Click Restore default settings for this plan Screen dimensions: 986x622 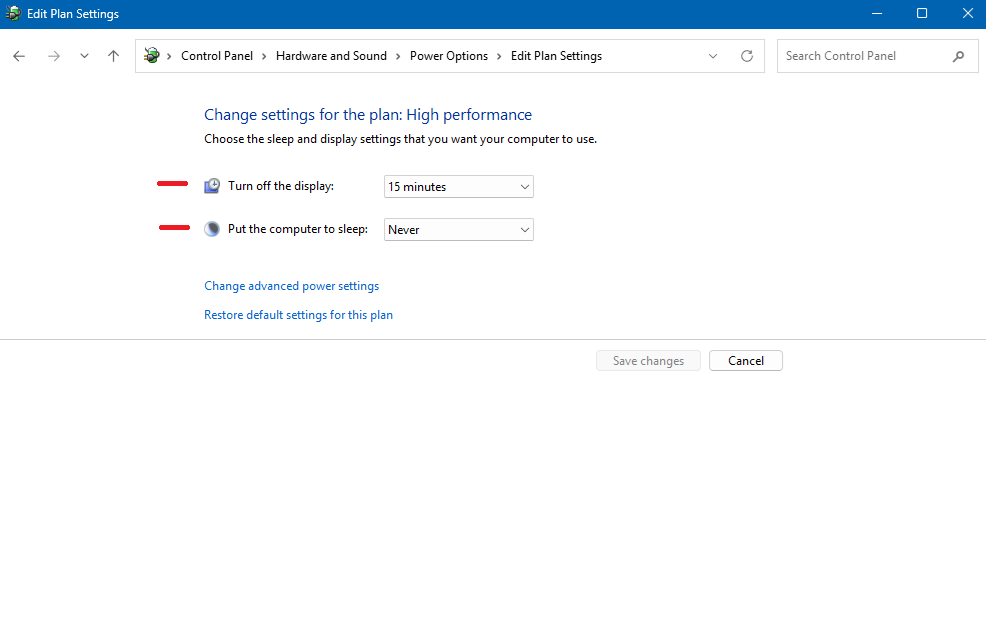[298, 315]
